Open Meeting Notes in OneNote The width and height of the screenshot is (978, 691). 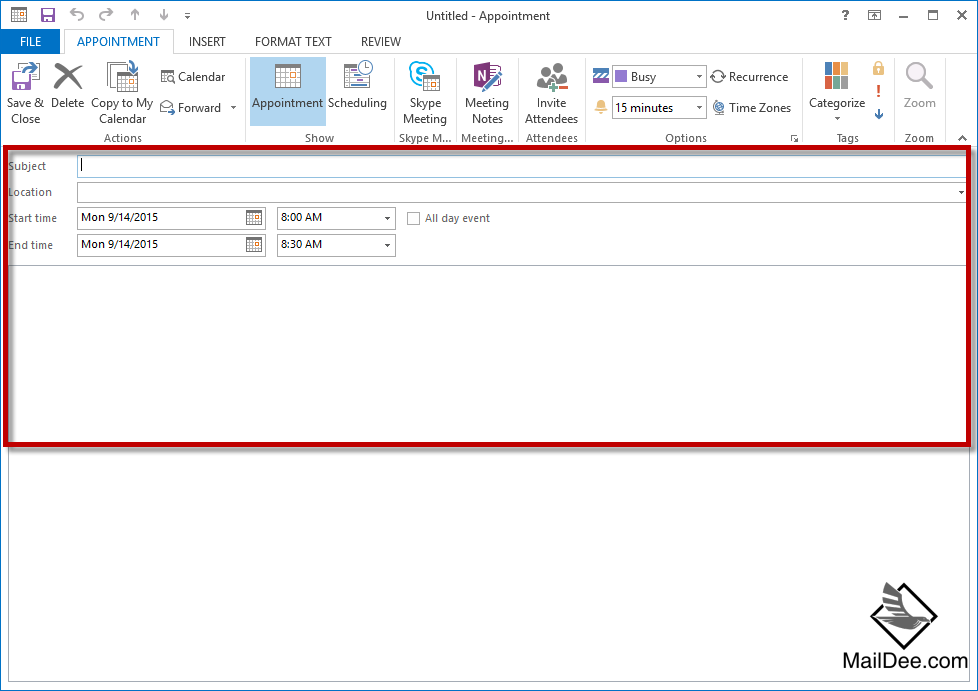point(487,94)
